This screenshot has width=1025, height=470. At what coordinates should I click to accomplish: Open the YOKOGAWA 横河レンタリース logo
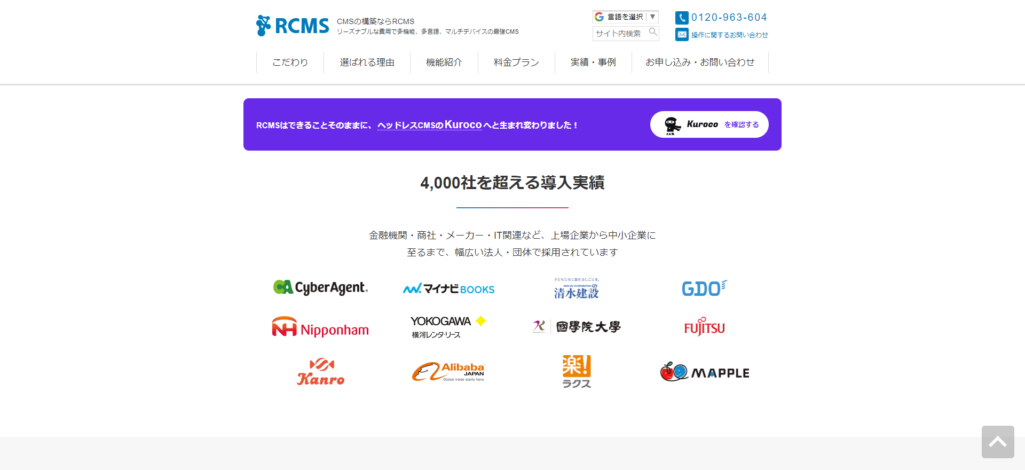tap(448, 327)
